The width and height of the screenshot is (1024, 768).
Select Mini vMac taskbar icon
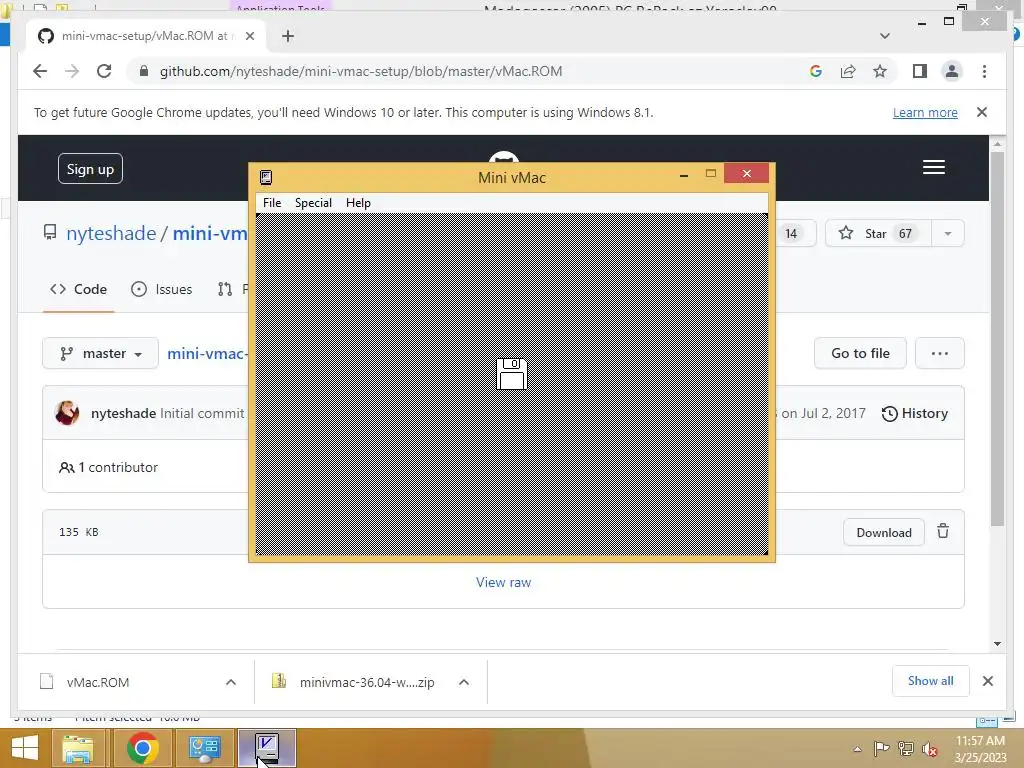tap(266, 748)
